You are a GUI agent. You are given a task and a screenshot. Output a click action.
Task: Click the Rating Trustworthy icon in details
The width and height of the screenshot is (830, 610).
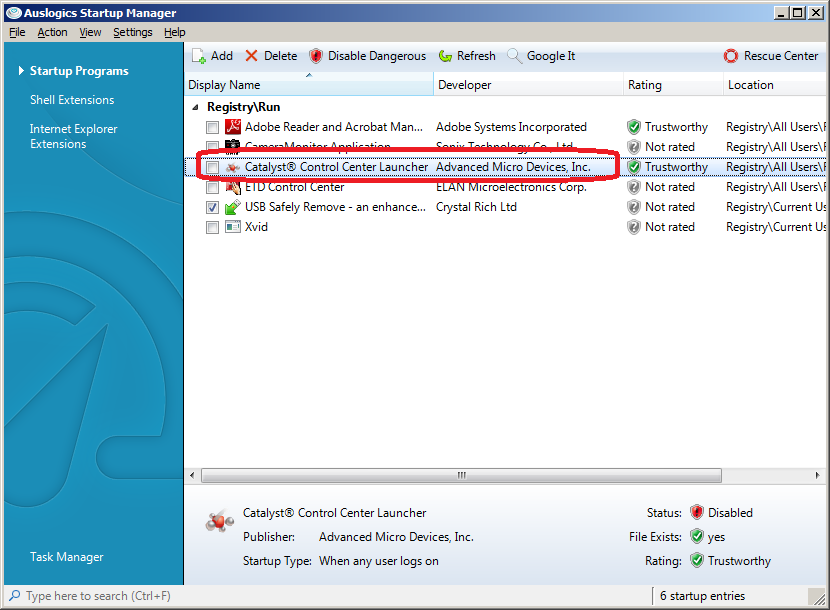[697, 560]
